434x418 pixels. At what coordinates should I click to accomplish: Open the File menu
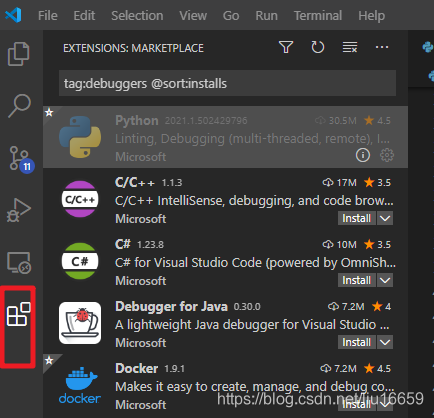48,16
